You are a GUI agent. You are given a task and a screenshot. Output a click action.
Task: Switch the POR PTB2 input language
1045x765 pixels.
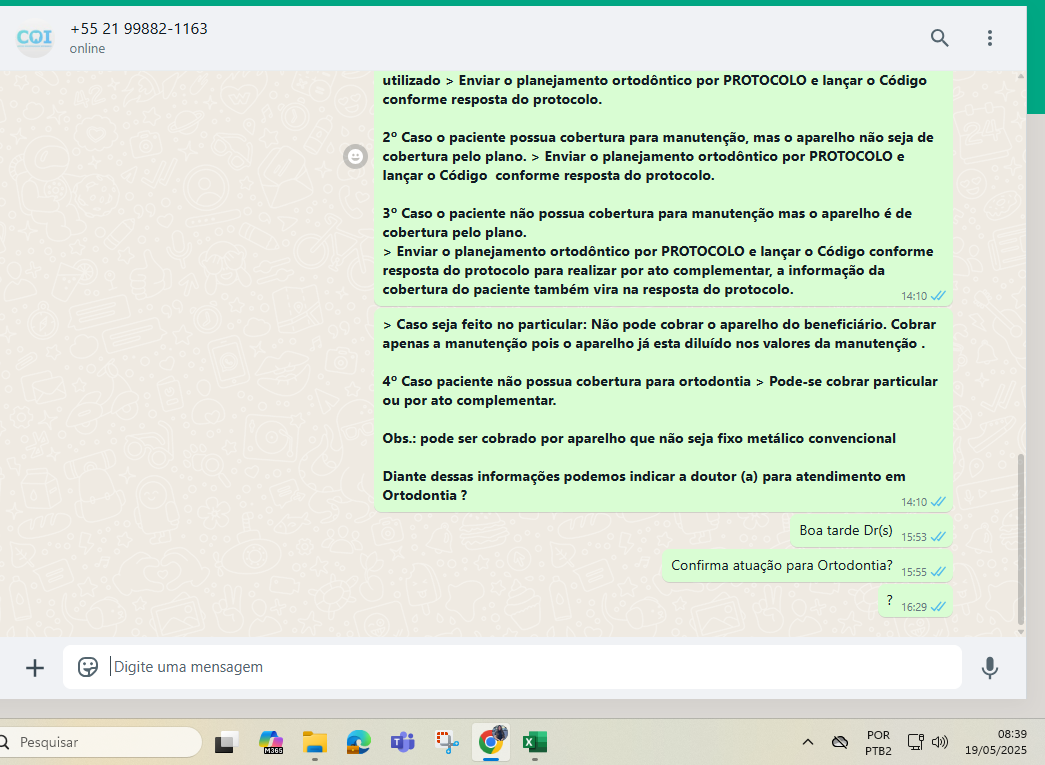click(878, 742)
